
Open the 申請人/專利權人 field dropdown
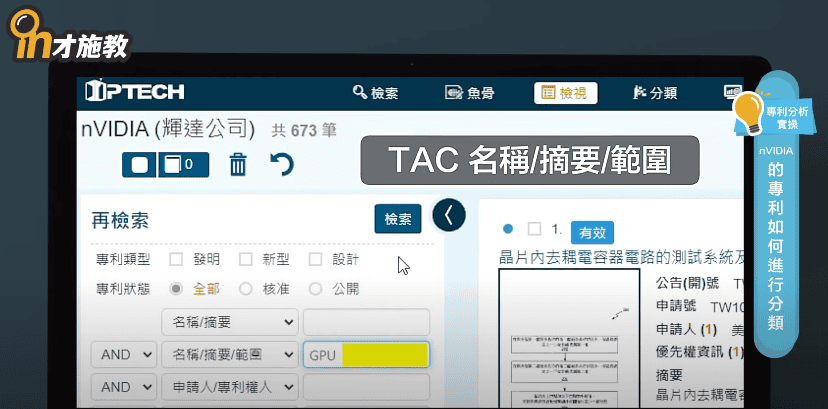point(229,386)
